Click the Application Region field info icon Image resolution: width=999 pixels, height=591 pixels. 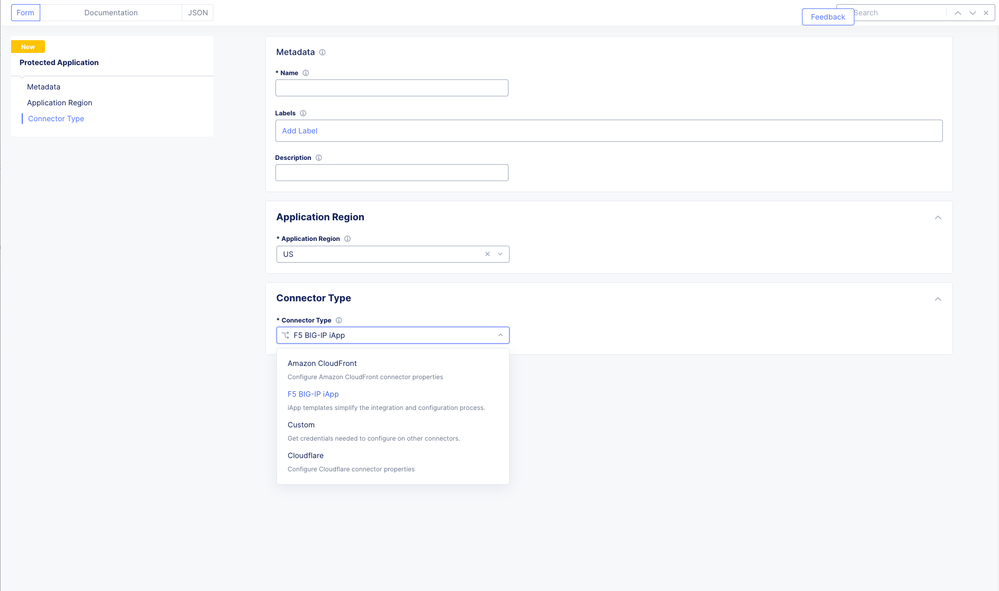click(348, 239)
